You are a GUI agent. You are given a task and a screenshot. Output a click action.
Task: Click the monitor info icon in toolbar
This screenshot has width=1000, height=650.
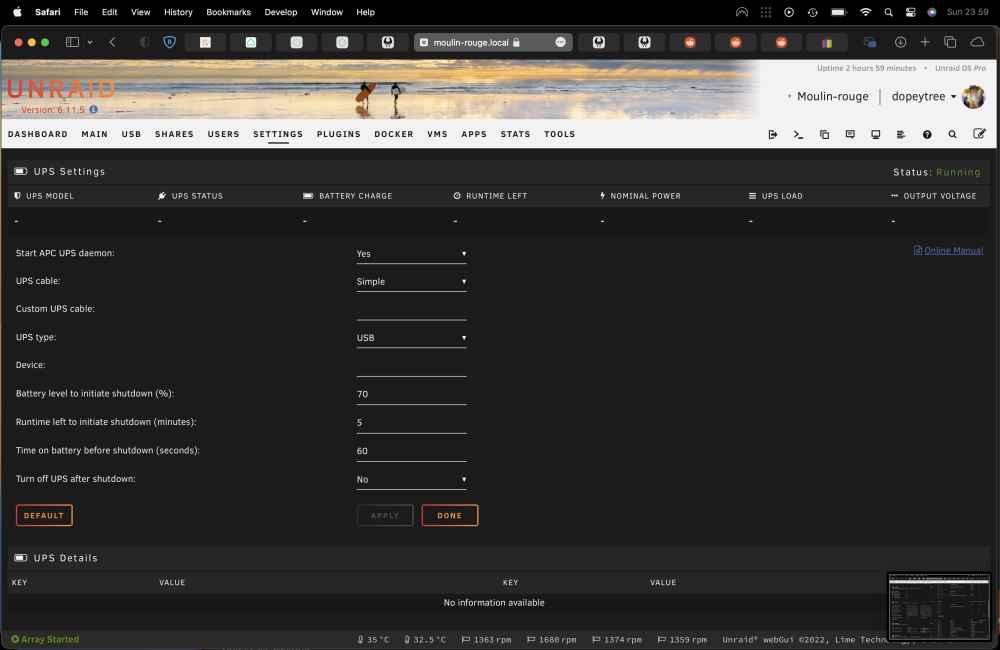(x=875, y=134)
